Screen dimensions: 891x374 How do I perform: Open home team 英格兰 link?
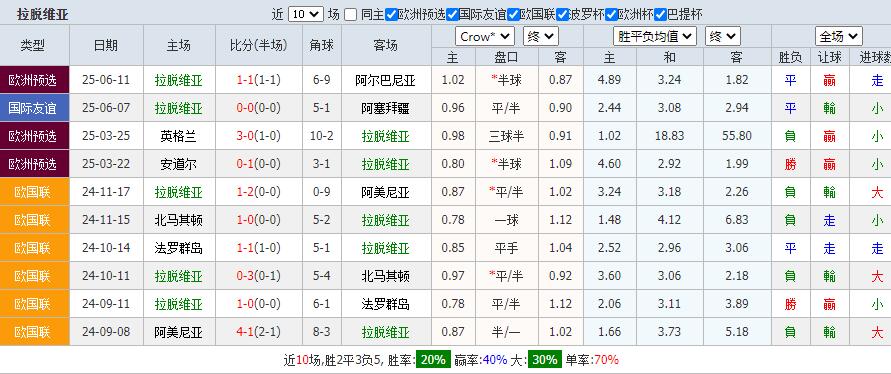(178, 136)
